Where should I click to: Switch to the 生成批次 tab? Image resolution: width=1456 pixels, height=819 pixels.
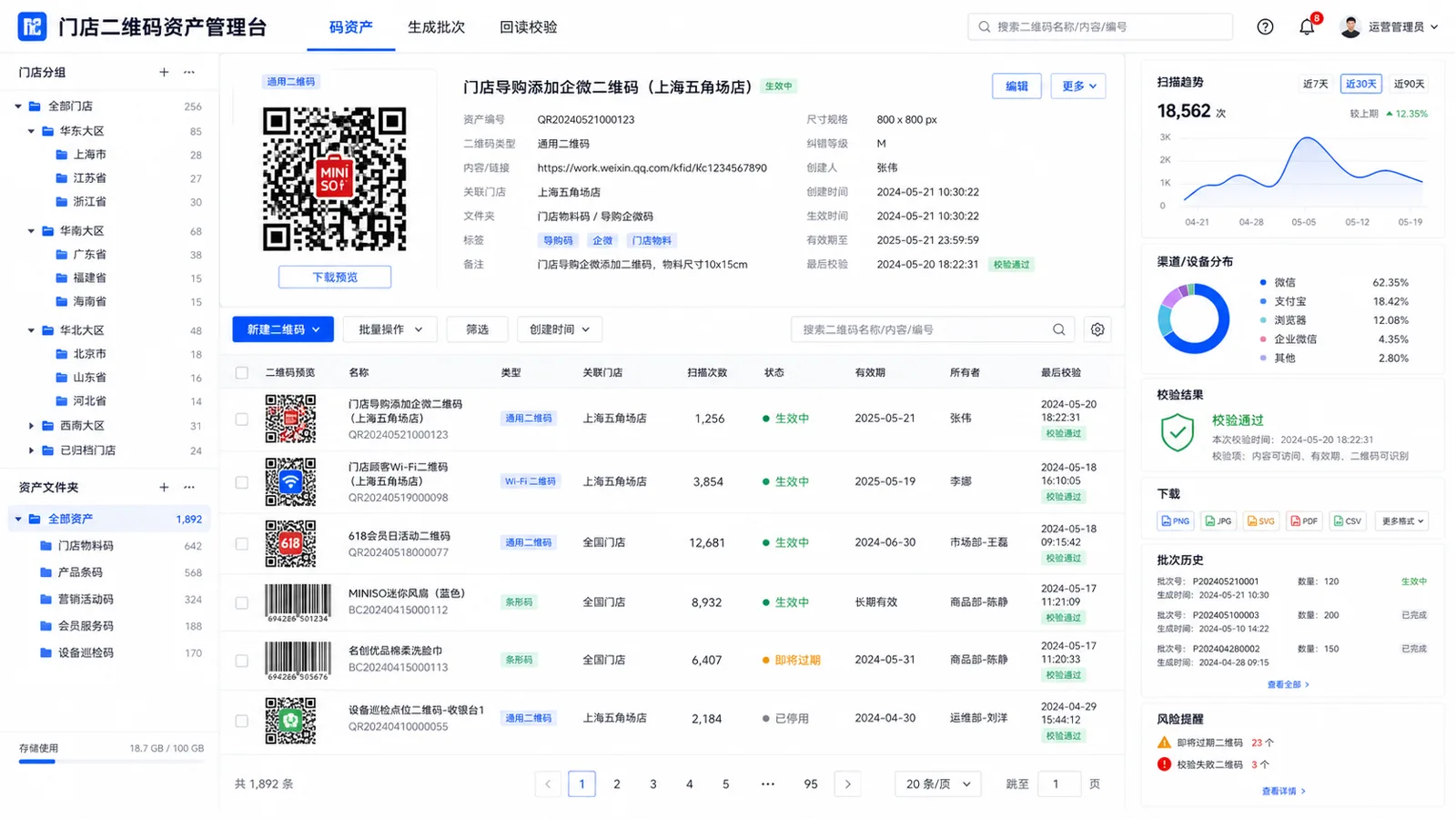437,27
